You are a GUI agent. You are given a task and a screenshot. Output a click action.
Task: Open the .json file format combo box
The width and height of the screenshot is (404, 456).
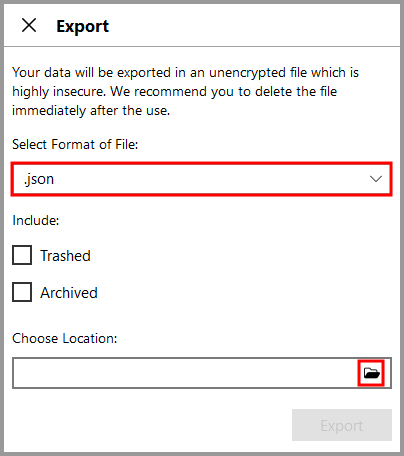[x=202, y=179]
